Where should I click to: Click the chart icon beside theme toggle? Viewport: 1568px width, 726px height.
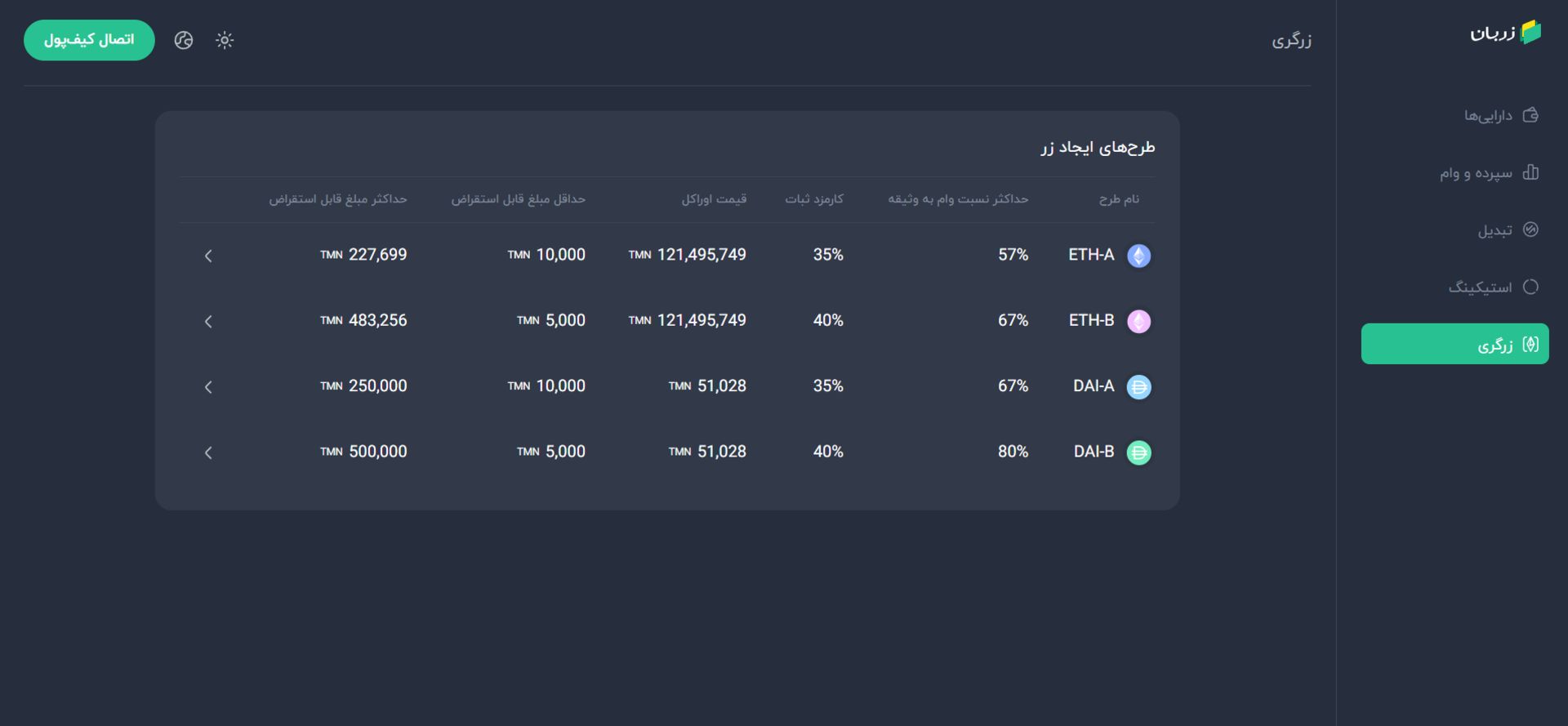184,40
